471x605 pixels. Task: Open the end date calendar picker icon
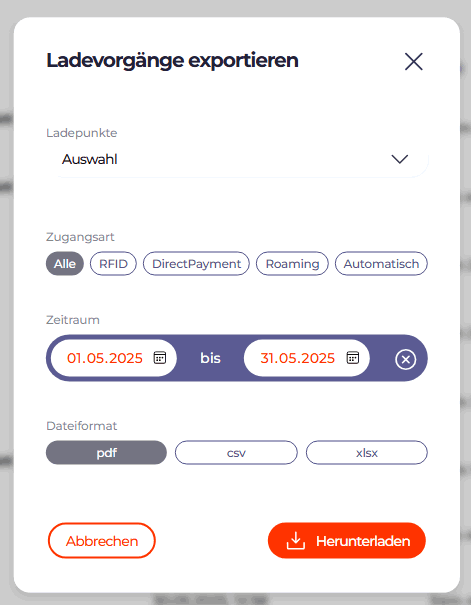[353, 357]
